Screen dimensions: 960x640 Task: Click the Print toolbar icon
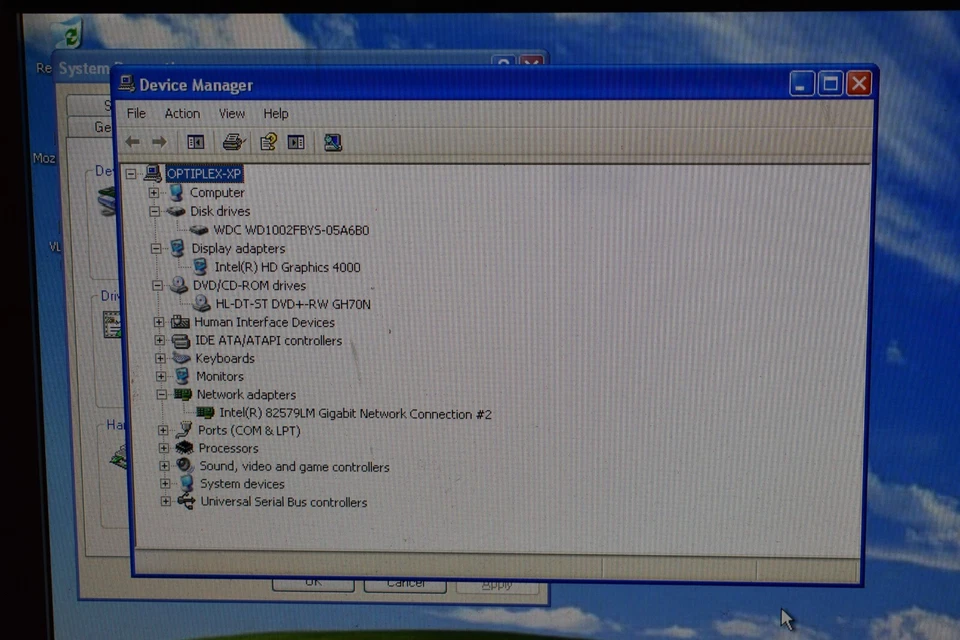(232, 141)
